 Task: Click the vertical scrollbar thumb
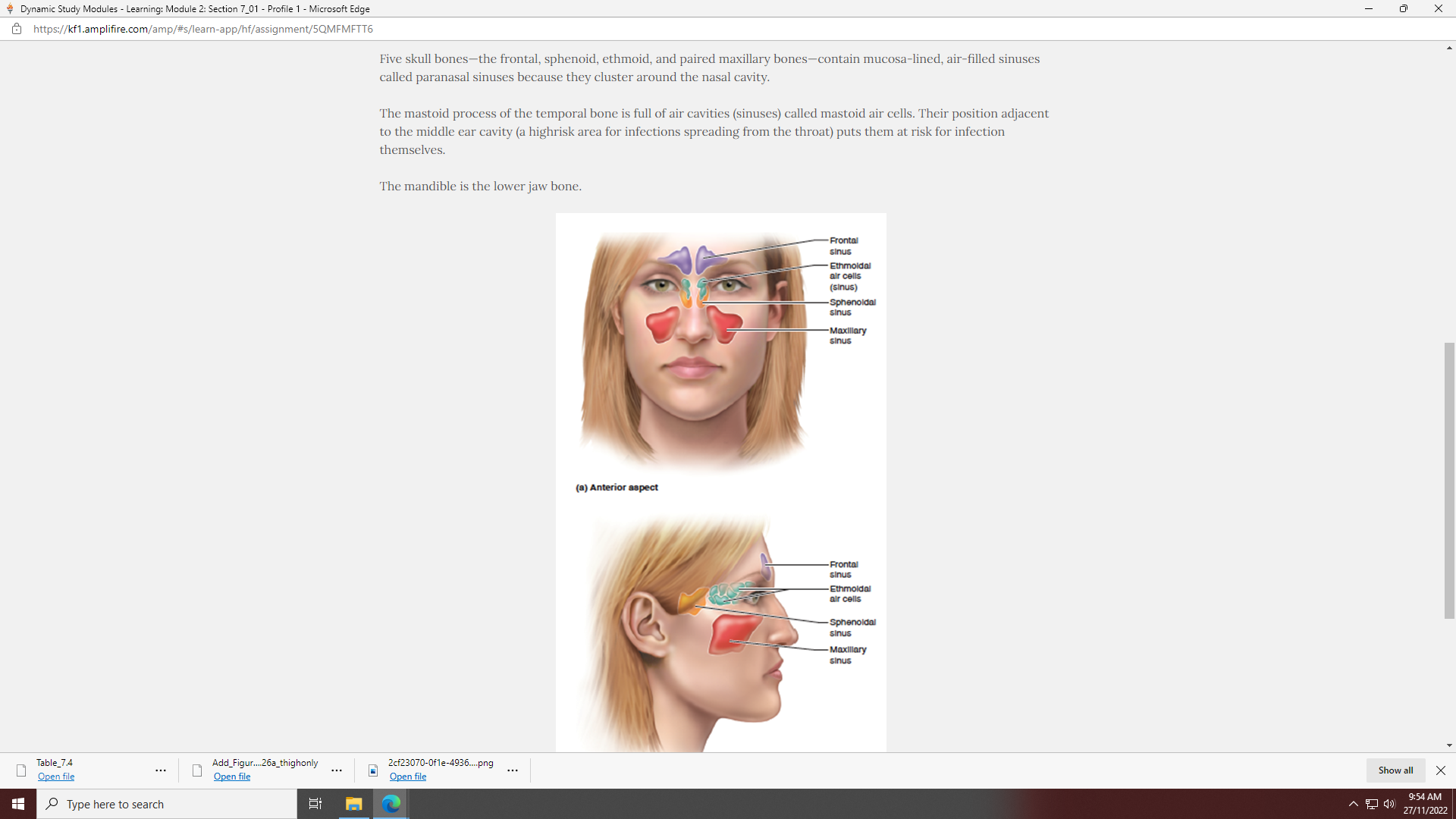point(1449,480)
